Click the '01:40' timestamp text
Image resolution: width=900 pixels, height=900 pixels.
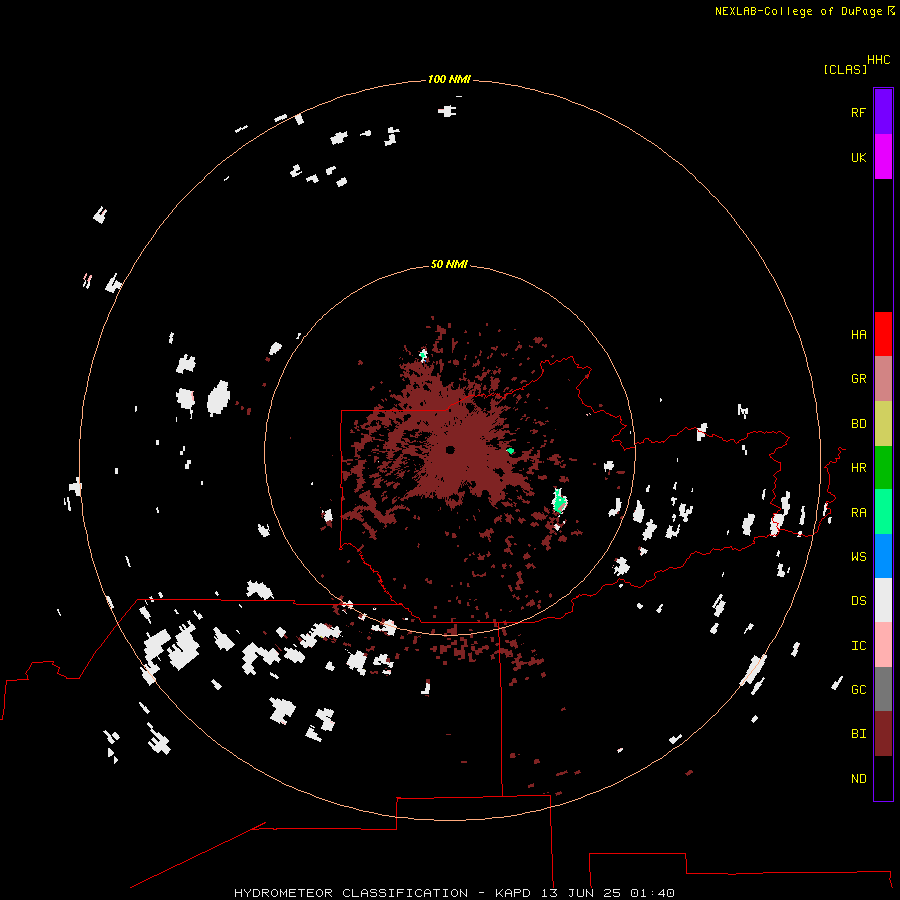(652, 893)
